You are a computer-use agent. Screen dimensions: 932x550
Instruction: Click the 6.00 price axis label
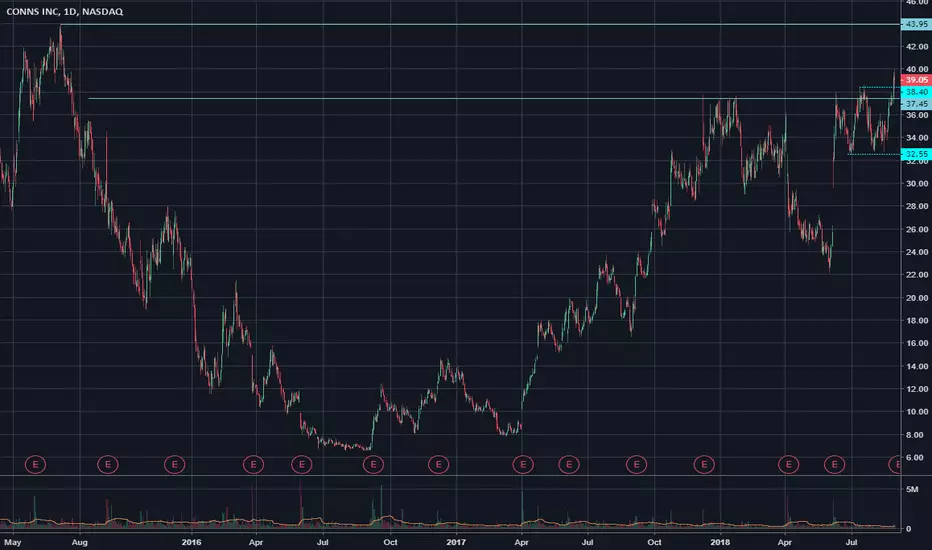[915, 457]
